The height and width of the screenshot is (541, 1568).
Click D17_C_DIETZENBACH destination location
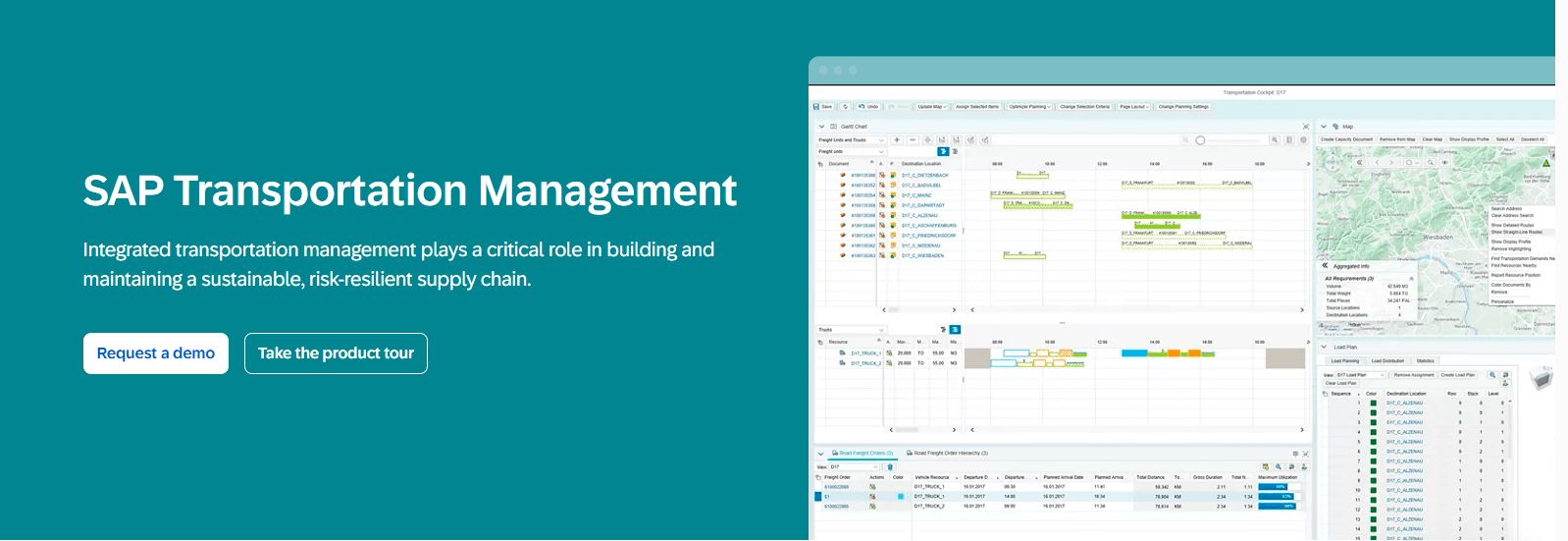[925, 175]
